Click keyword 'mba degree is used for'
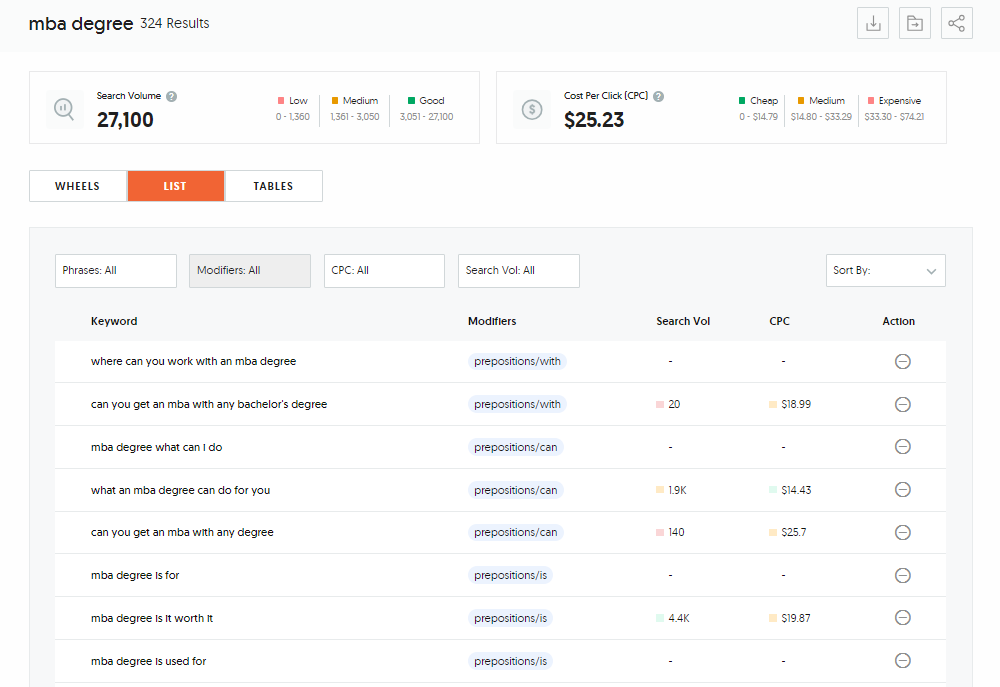This screenshot has width=1000, height=687. click(149, 661)
